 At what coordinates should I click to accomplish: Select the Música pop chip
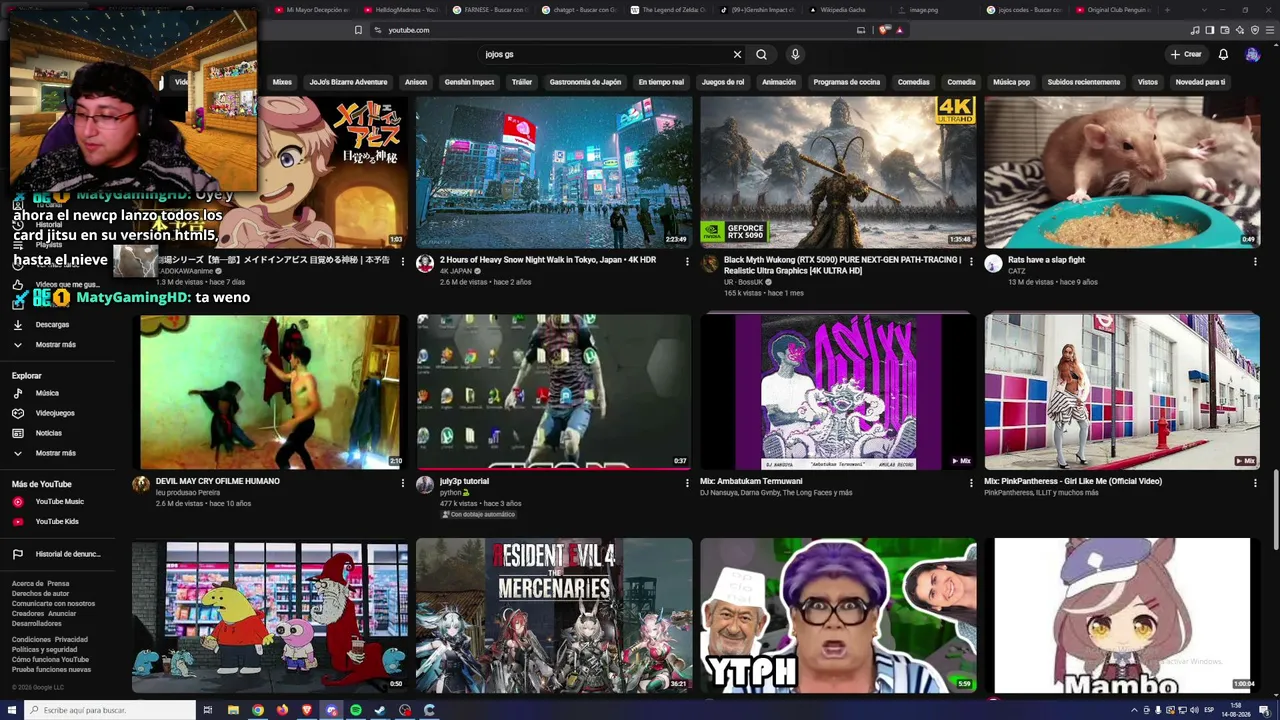1011,82
